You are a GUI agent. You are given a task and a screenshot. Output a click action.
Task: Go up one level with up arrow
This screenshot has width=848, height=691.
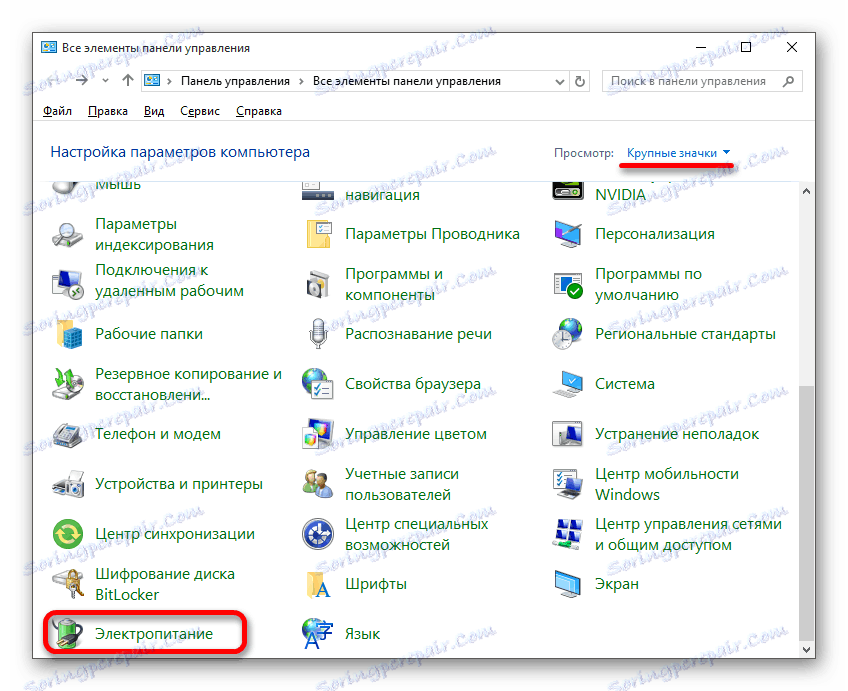128,81
